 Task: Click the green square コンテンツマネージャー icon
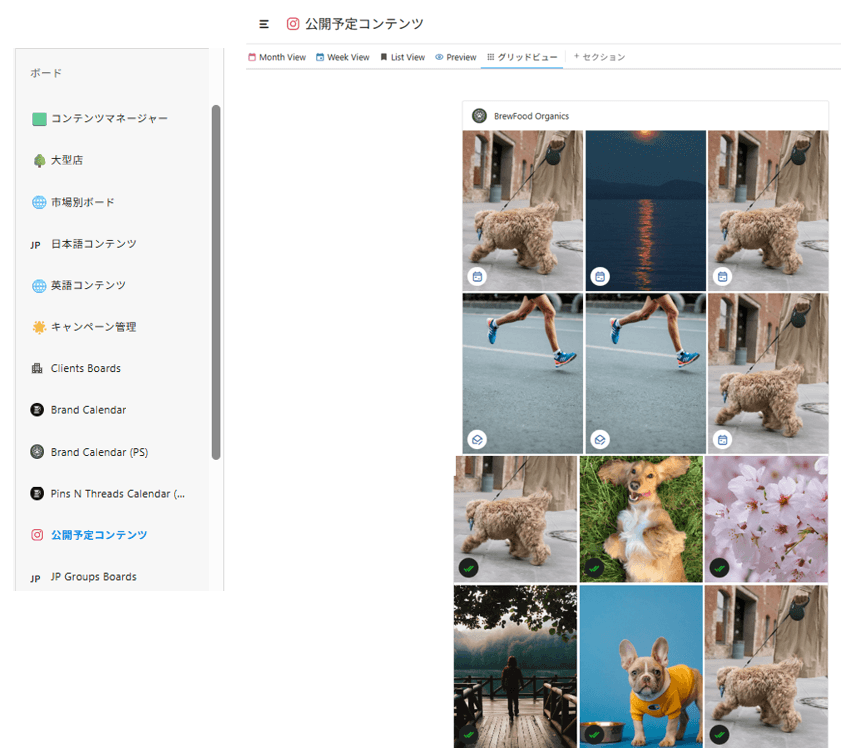point(39,119)
